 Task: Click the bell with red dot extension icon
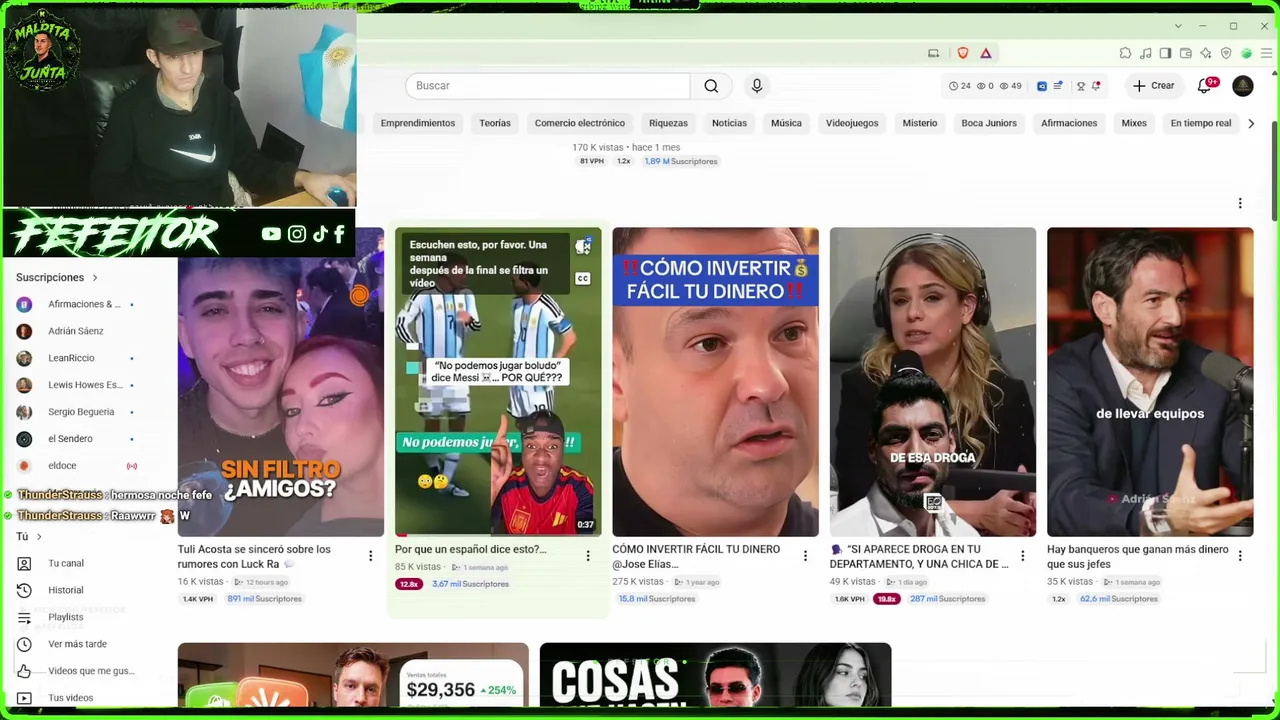click(x=1096, y=86)
